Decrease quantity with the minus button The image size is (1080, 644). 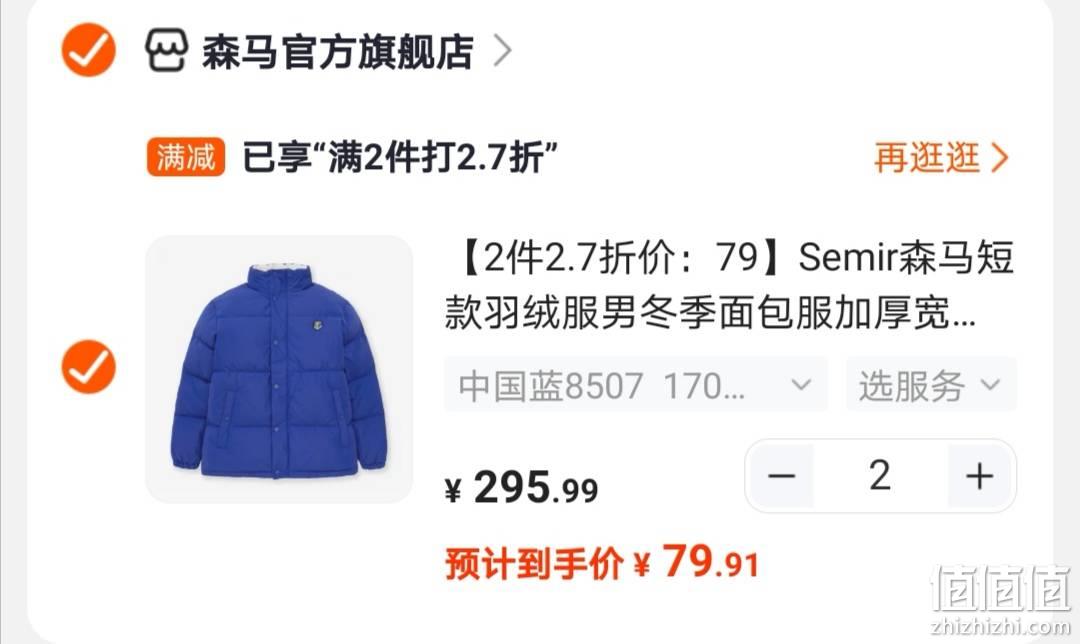[782, 476]
